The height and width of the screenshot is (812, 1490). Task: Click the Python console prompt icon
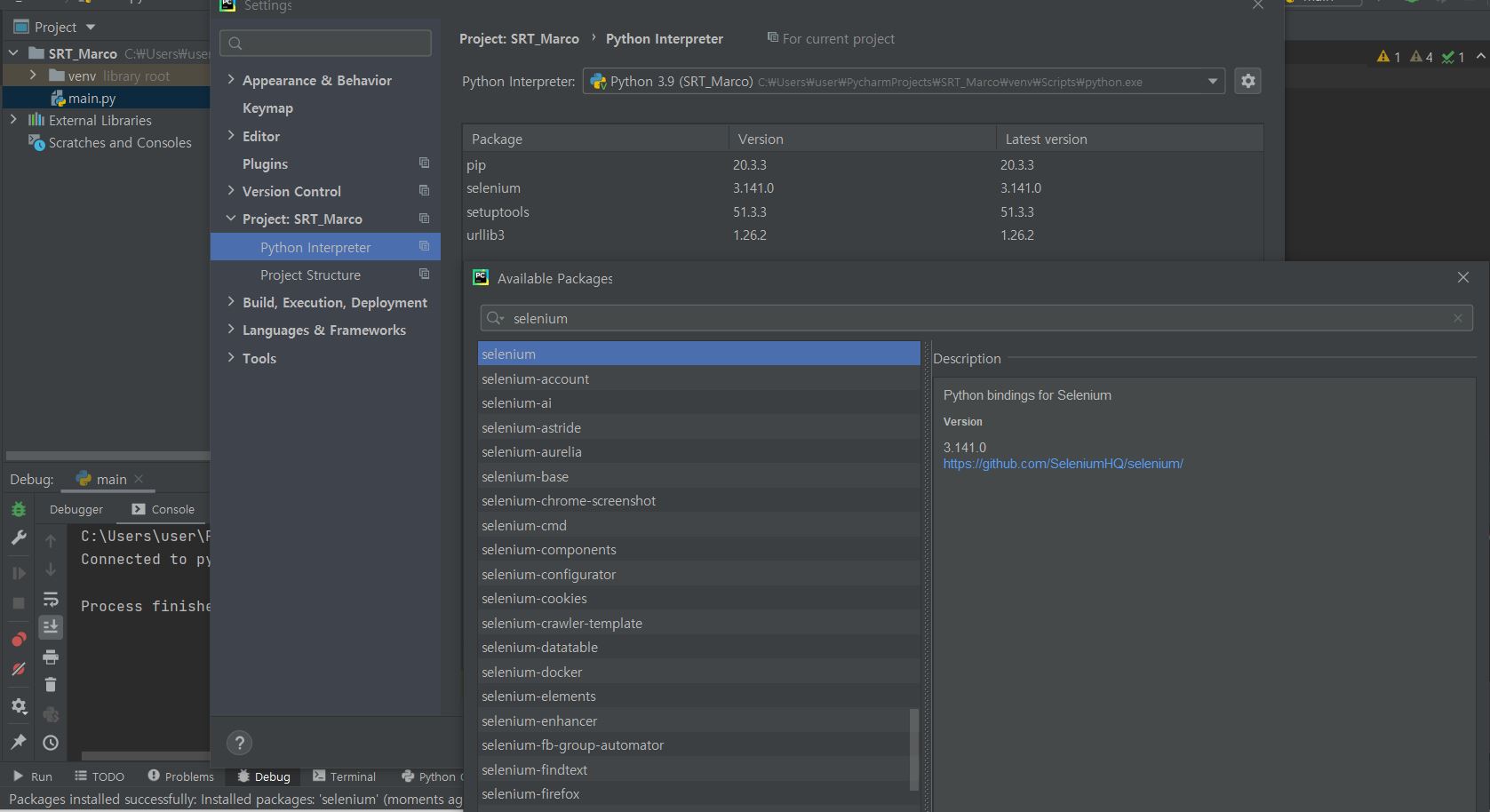pyautogui.click(x=51, y=714)
